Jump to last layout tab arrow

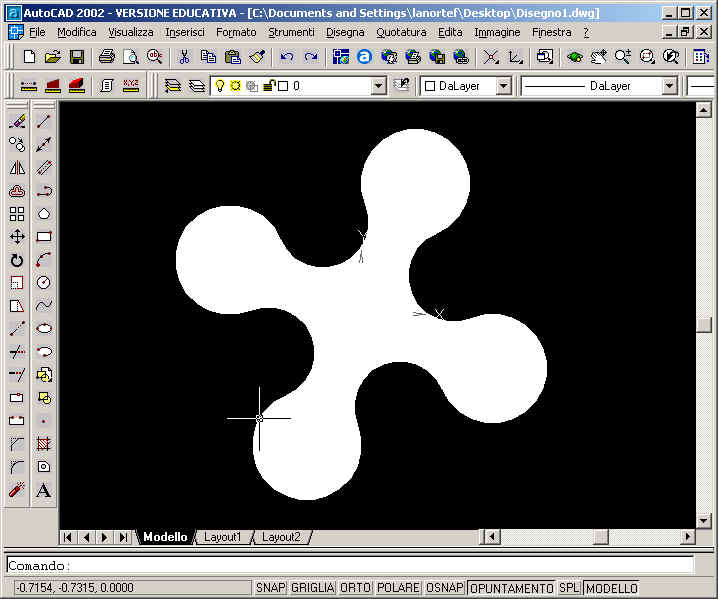coord(124,537)
